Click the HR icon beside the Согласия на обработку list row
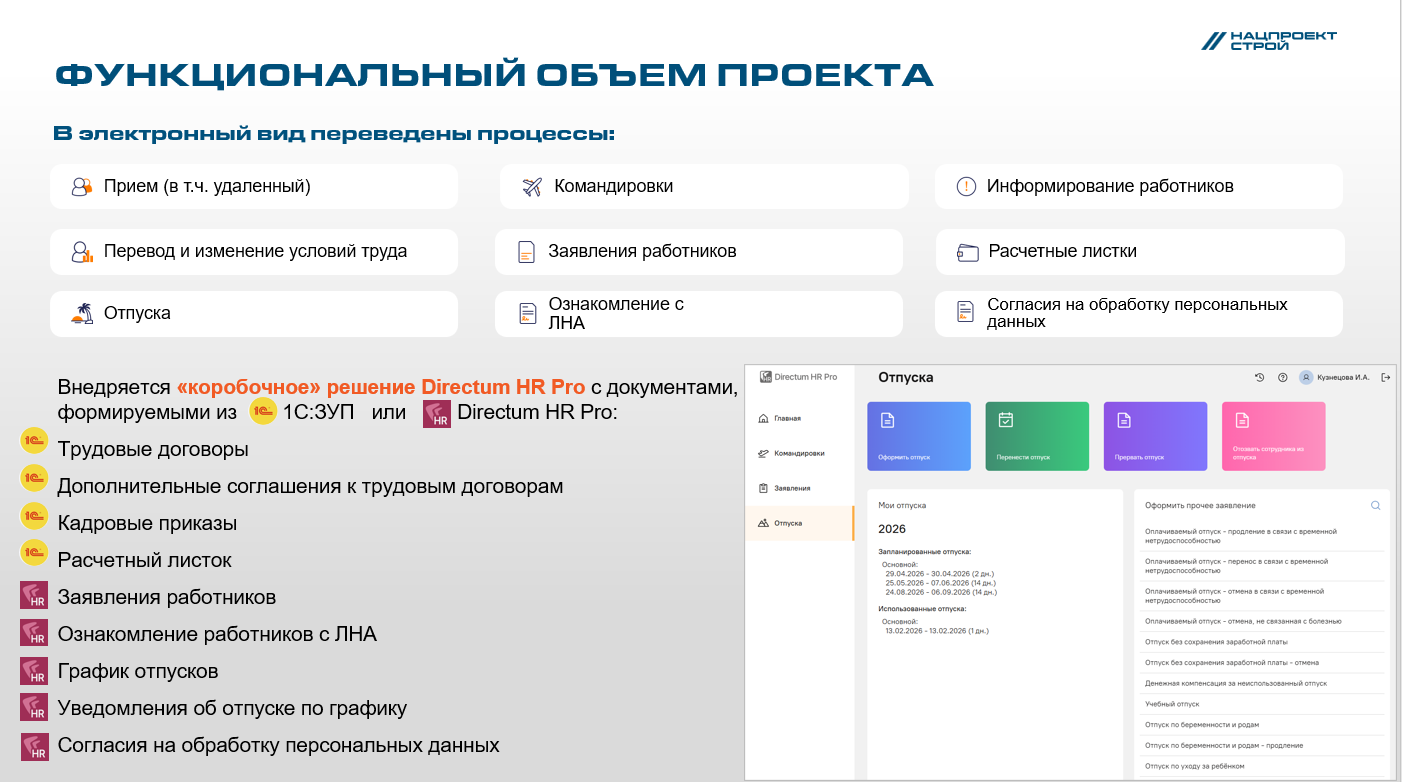Screen dimensions: 1402x782 (35, 746)
